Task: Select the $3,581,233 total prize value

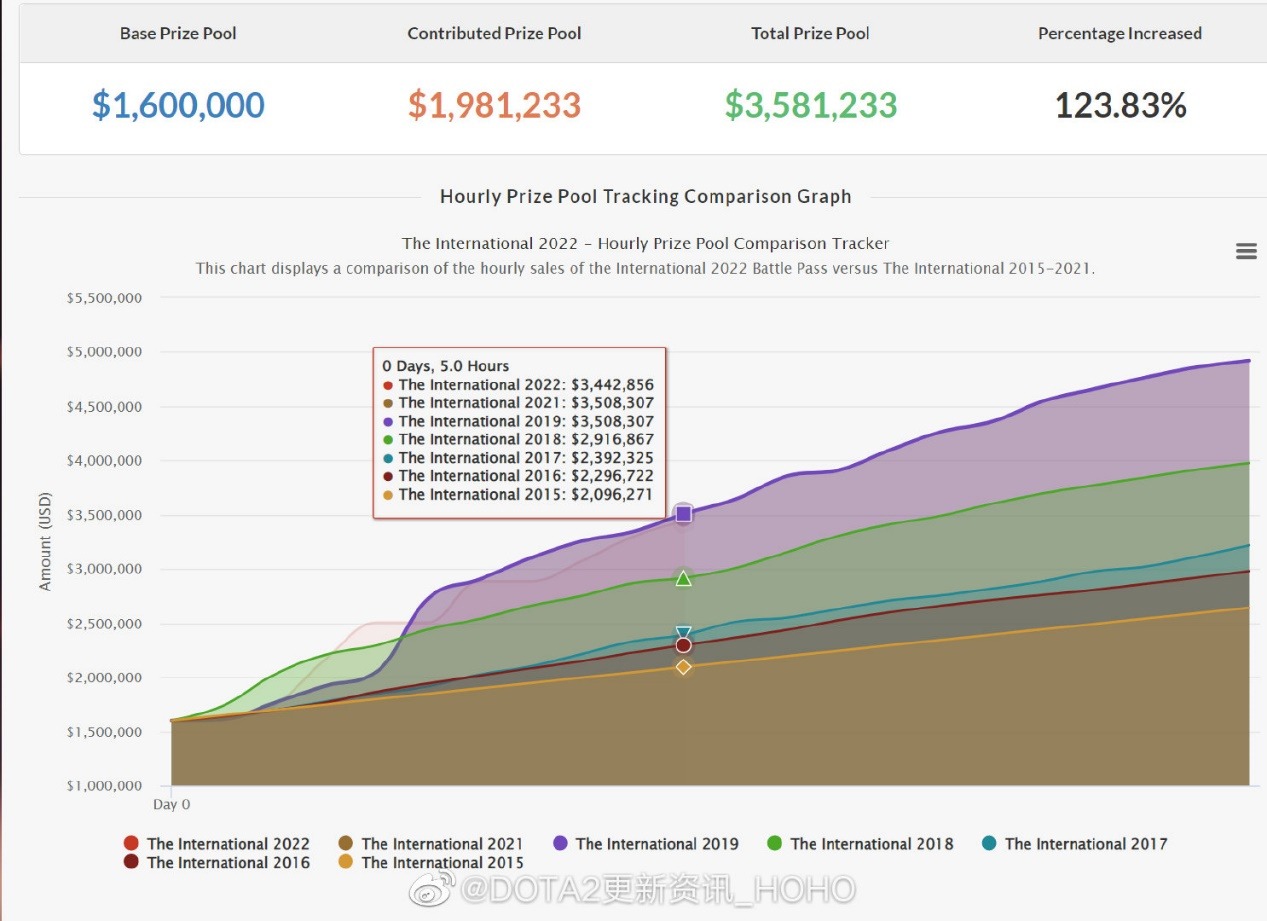Action: (810, 105)
